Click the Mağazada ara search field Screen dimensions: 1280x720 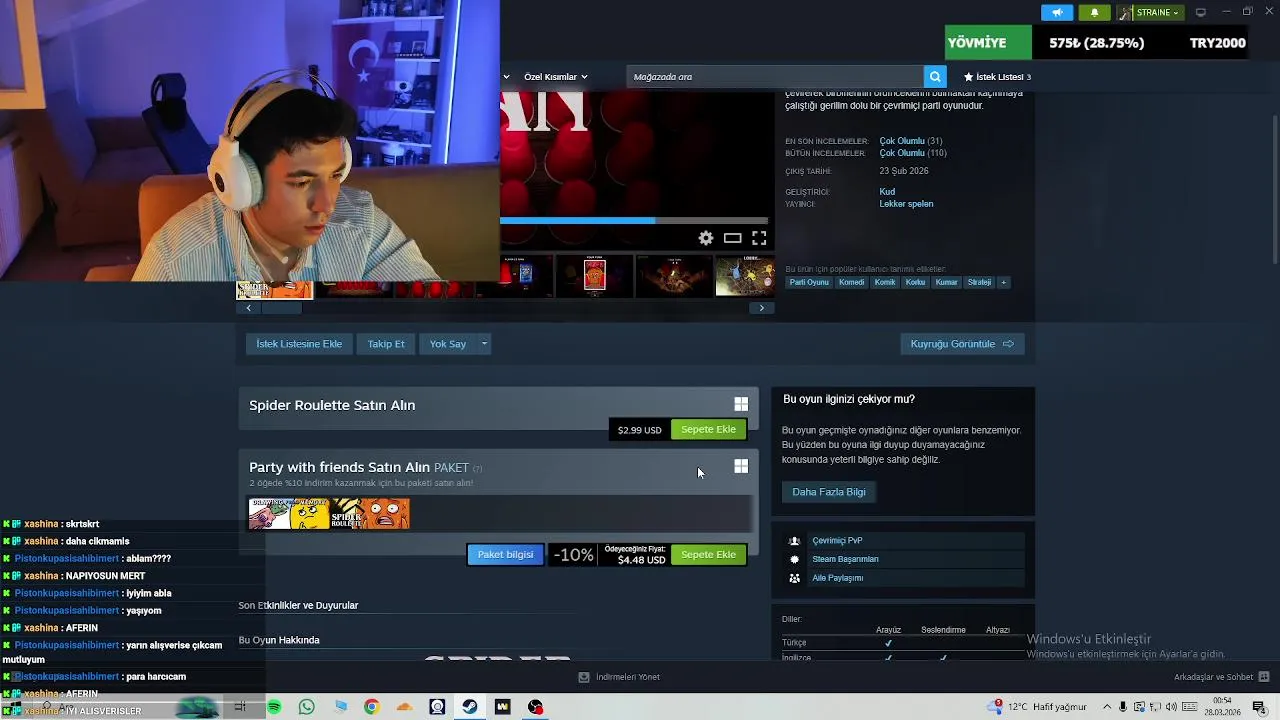776,77
